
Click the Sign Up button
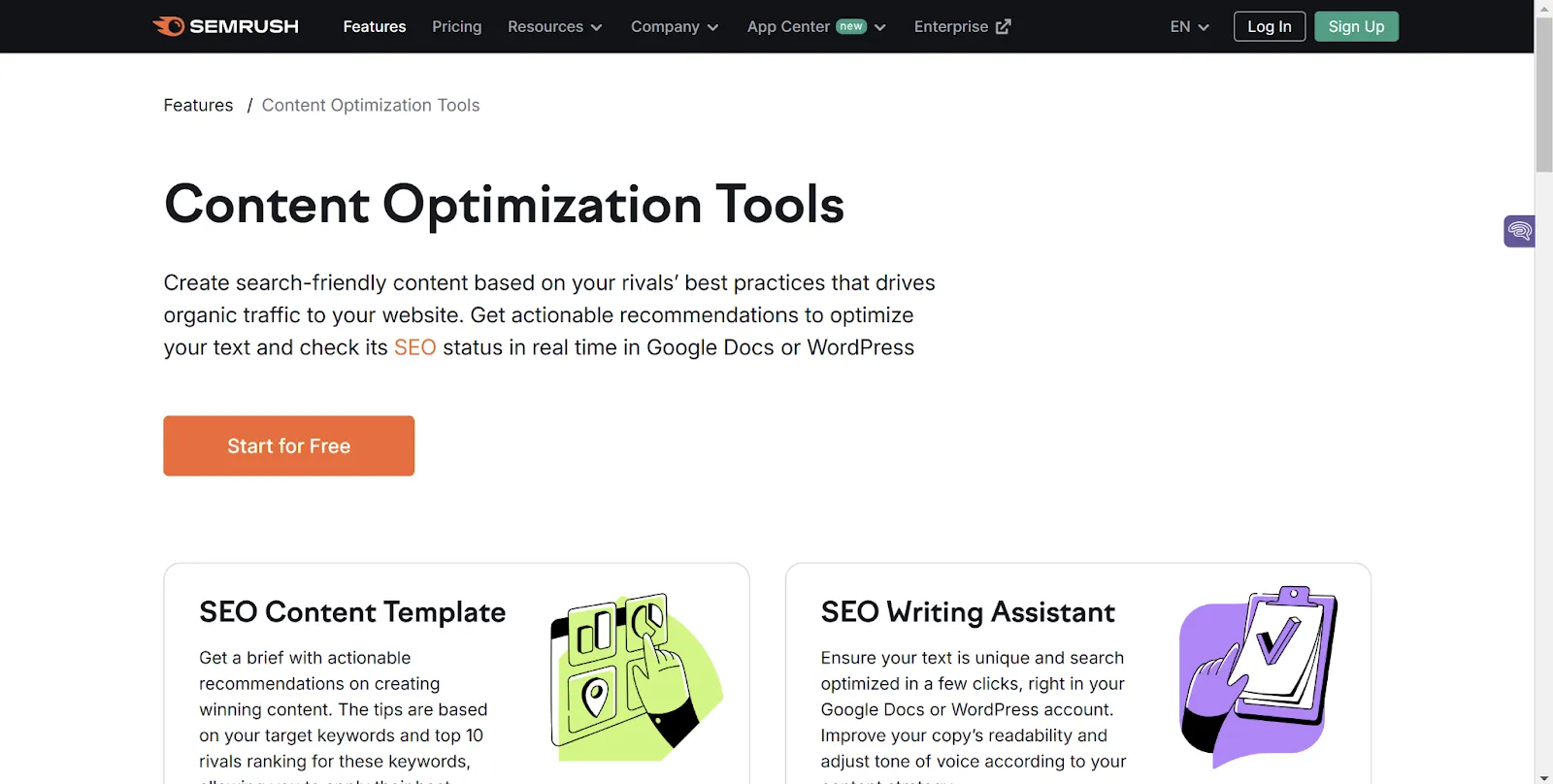click(1356, 26)
